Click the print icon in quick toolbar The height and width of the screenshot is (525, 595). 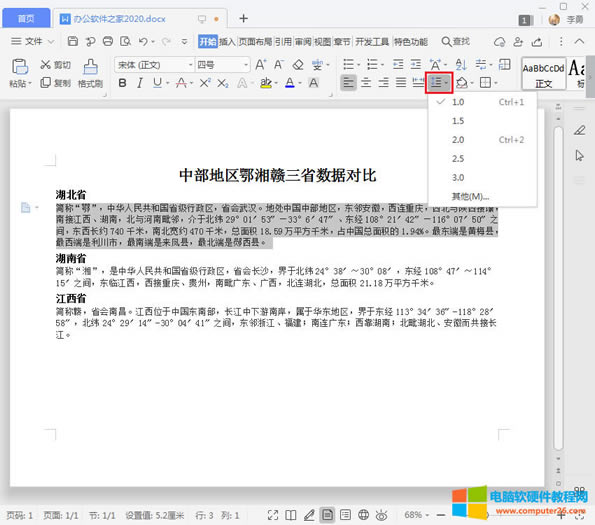[108, 41]
